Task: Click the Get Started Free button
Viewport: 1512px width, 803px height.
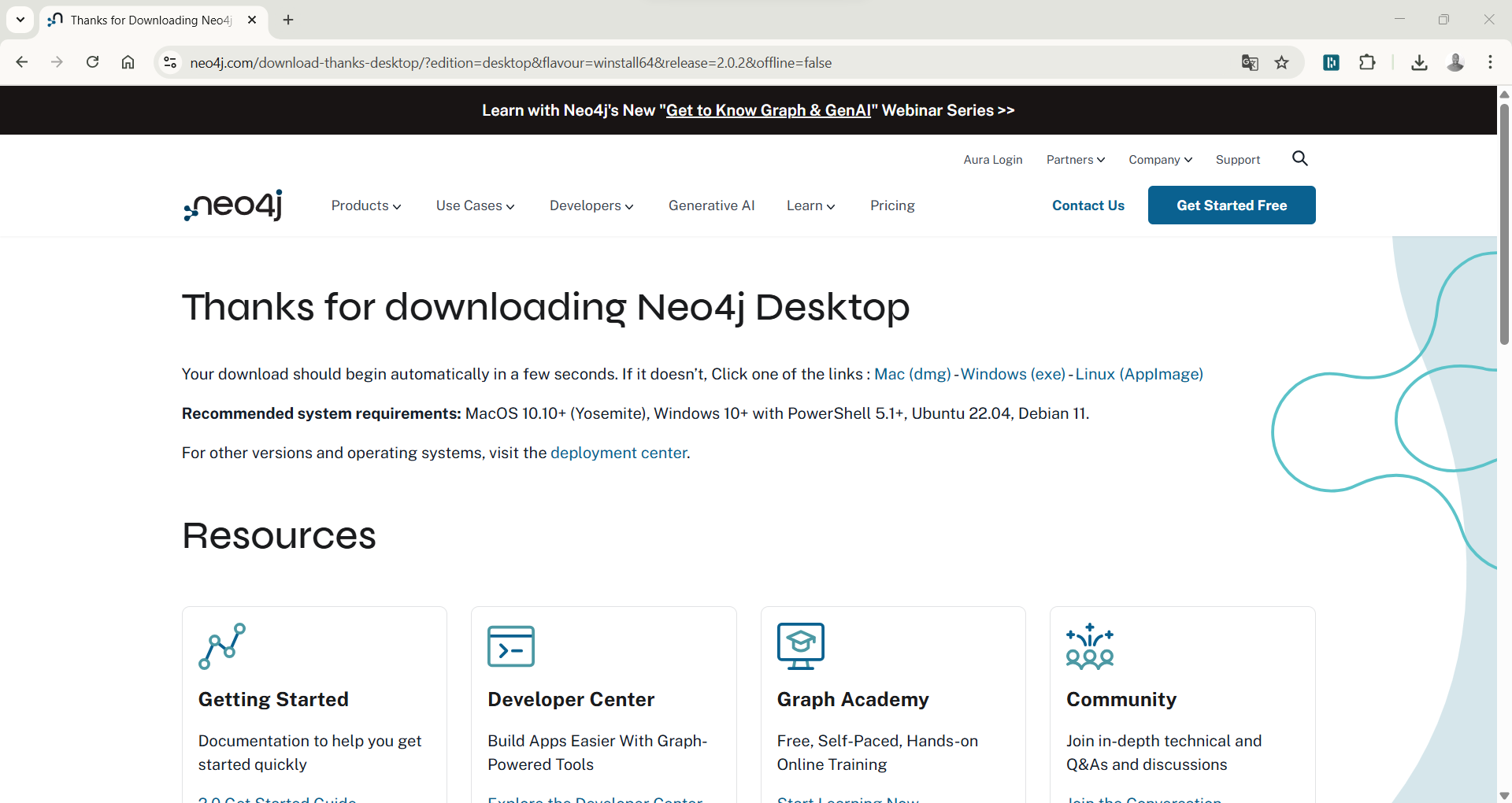Action: tap(1232, 205)
